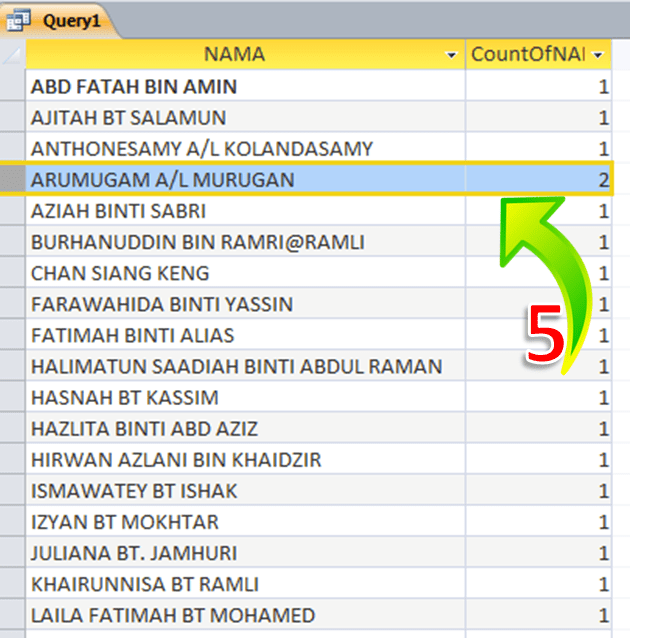Viewport: 654px width, 638px height.
Task: Click the select-all box at datasheet corner
Action: point(13,55)
